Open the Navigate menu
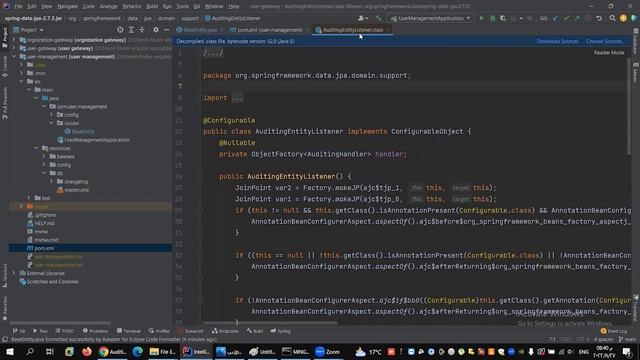640x360 pixels. [67, 7]
